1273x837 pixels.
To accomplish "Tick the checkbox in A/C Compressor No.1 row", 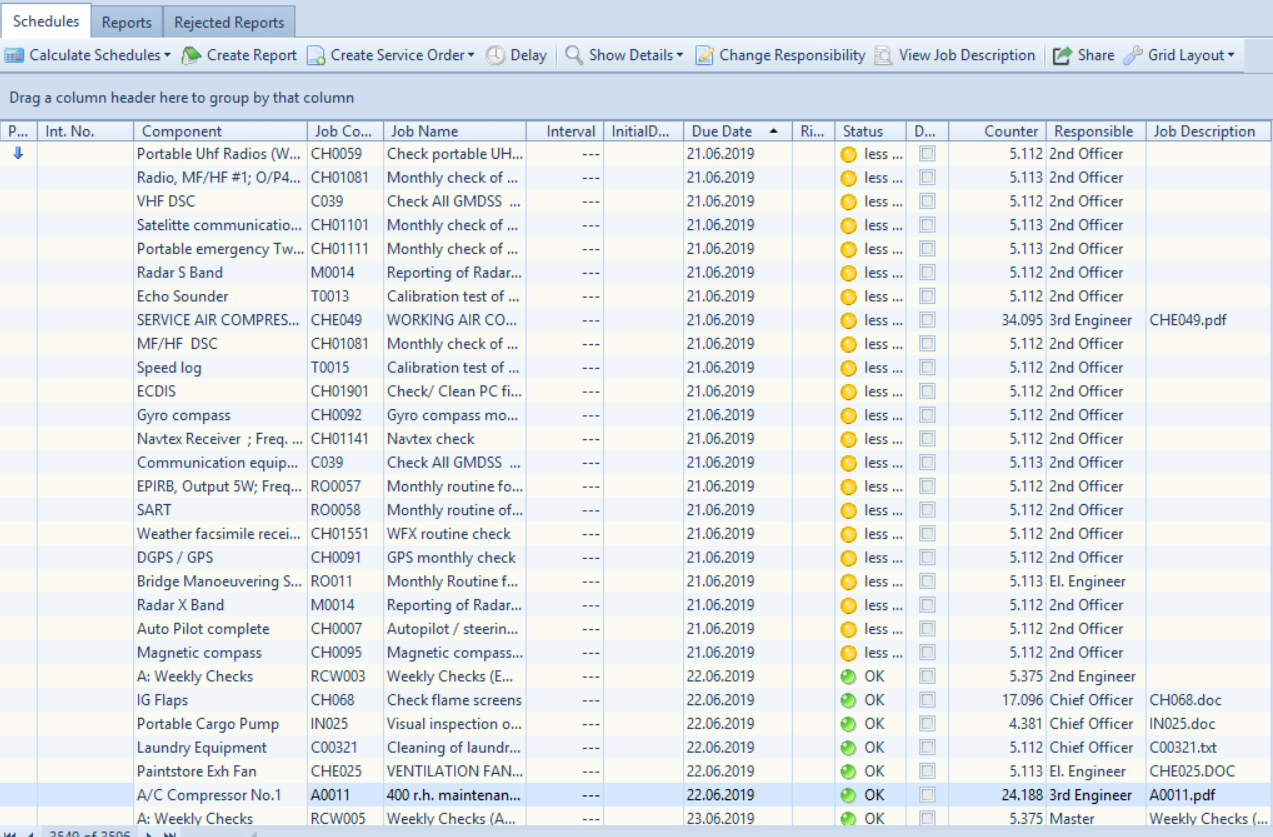I will point(927,795).
